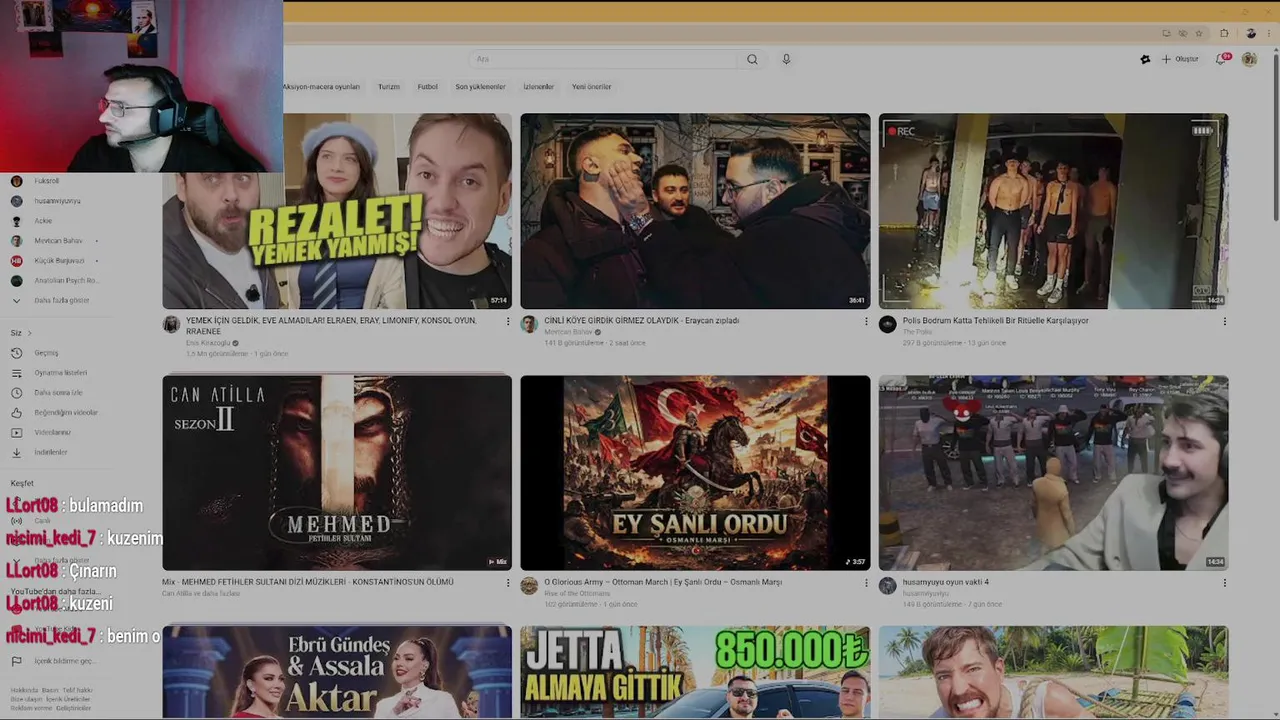This screenshot has width=1280, height=720.
Task: Select the Son yüklenenler chip
Action: coord(480,87)
